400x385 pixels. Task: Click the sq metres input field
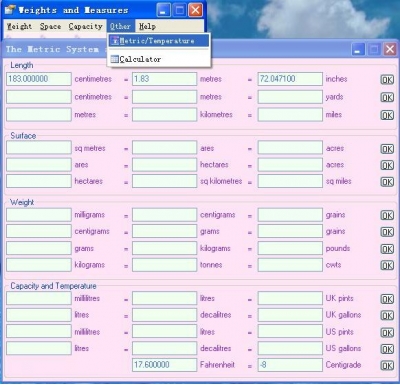click(x=39, y=148)
